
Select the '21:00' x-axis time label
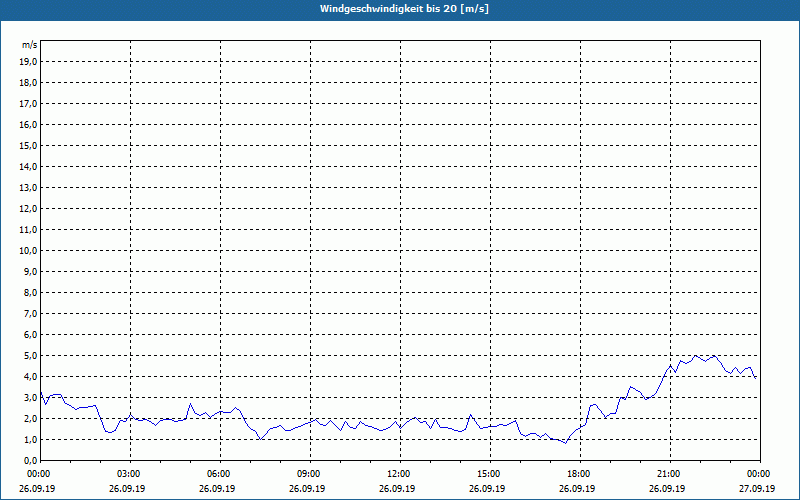point(669,474)
